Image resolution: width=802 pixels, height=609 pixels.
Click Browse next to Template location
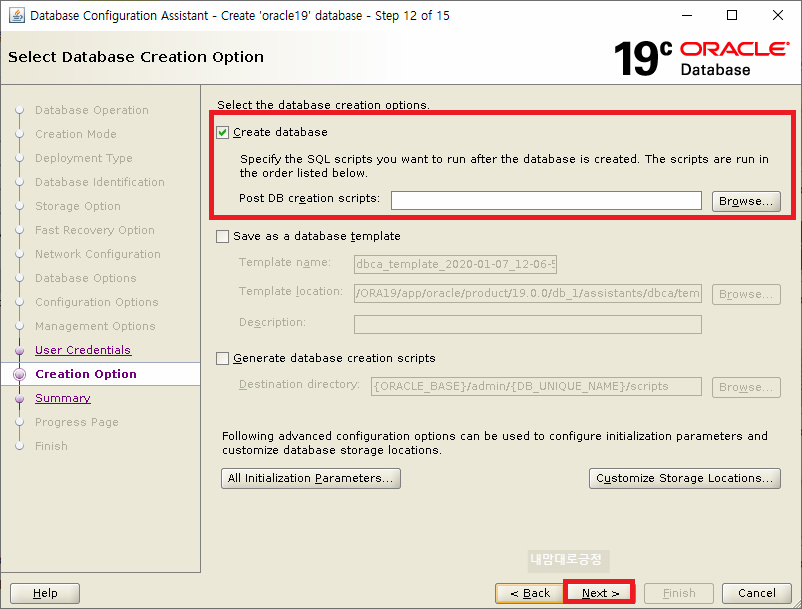[746, 295]
